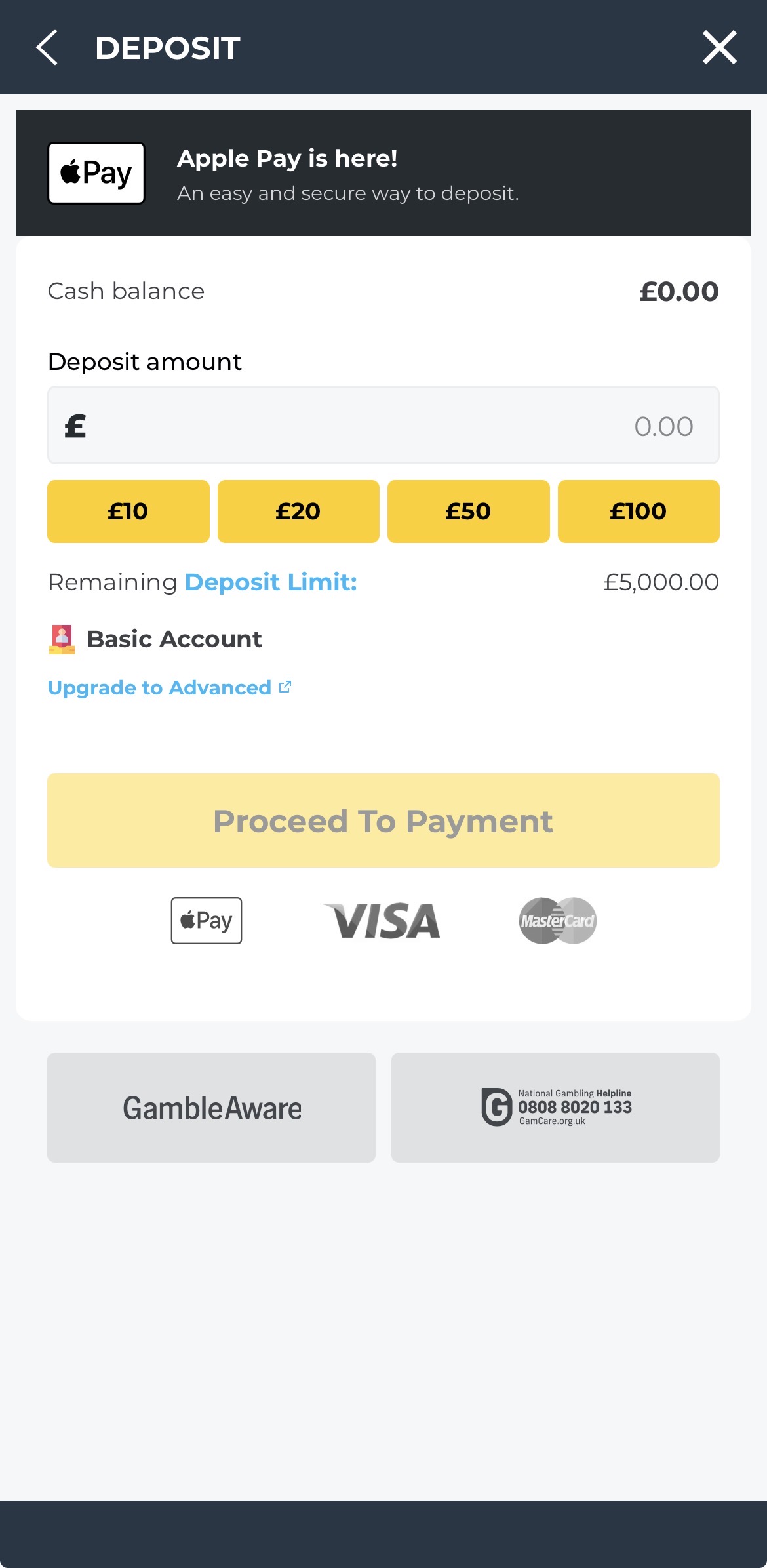
Task: Tap the external link icon beside Upgrade
Action: [285, 687]
